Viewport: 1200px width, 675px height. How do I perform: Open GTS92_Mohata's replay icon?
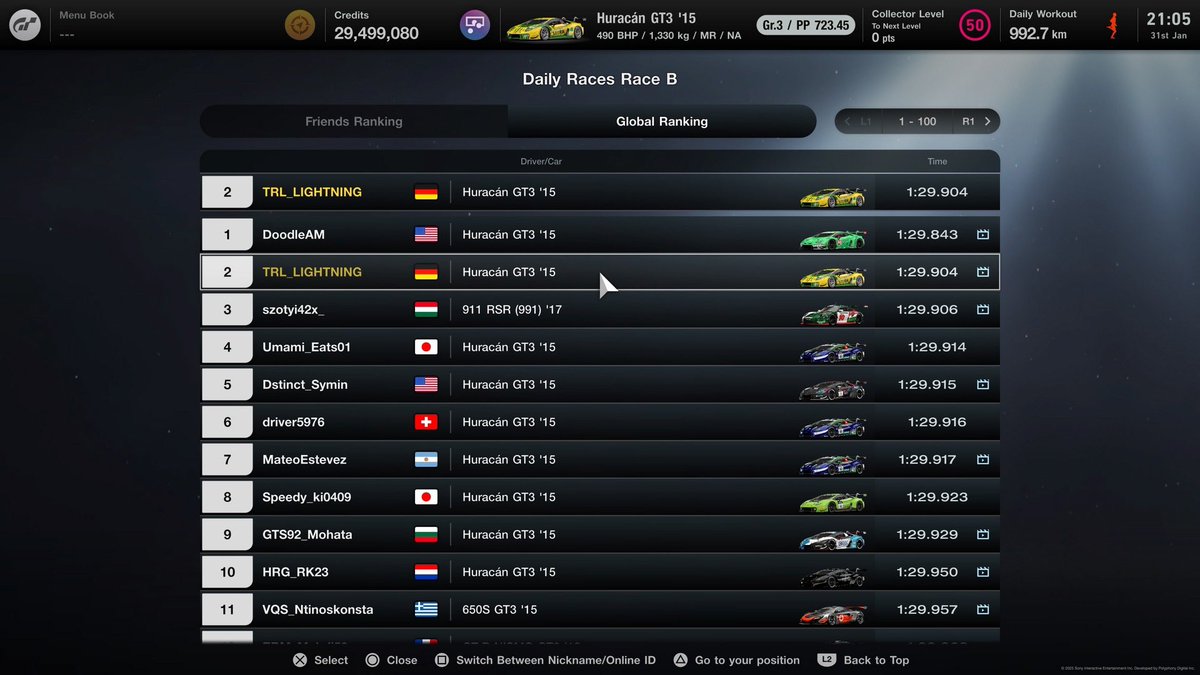point(983,534)
